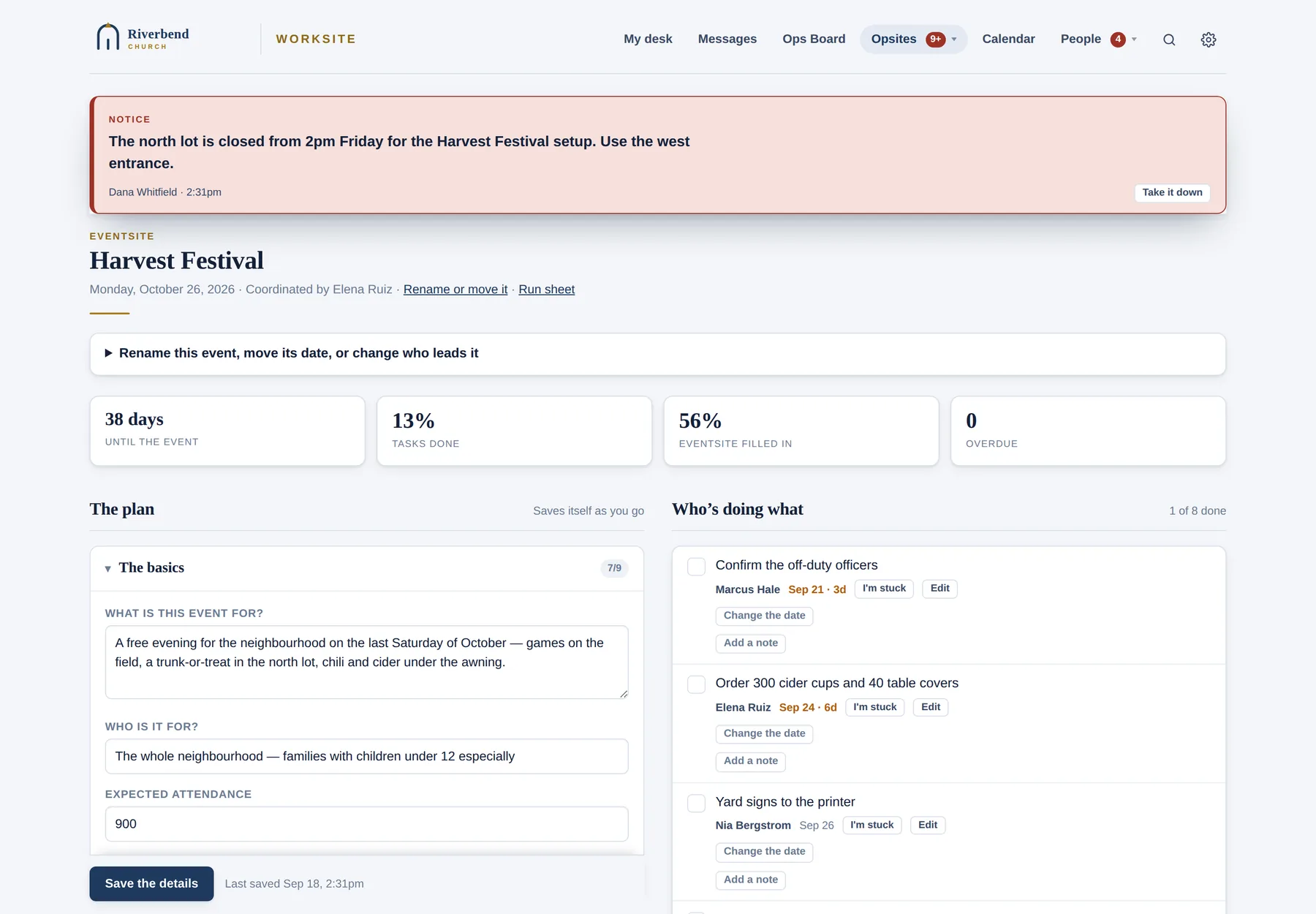Image resolution: width=1316 pixels, height=914 pixels.
Task: Collapse The basics section
Action: [x=366, y=568]
